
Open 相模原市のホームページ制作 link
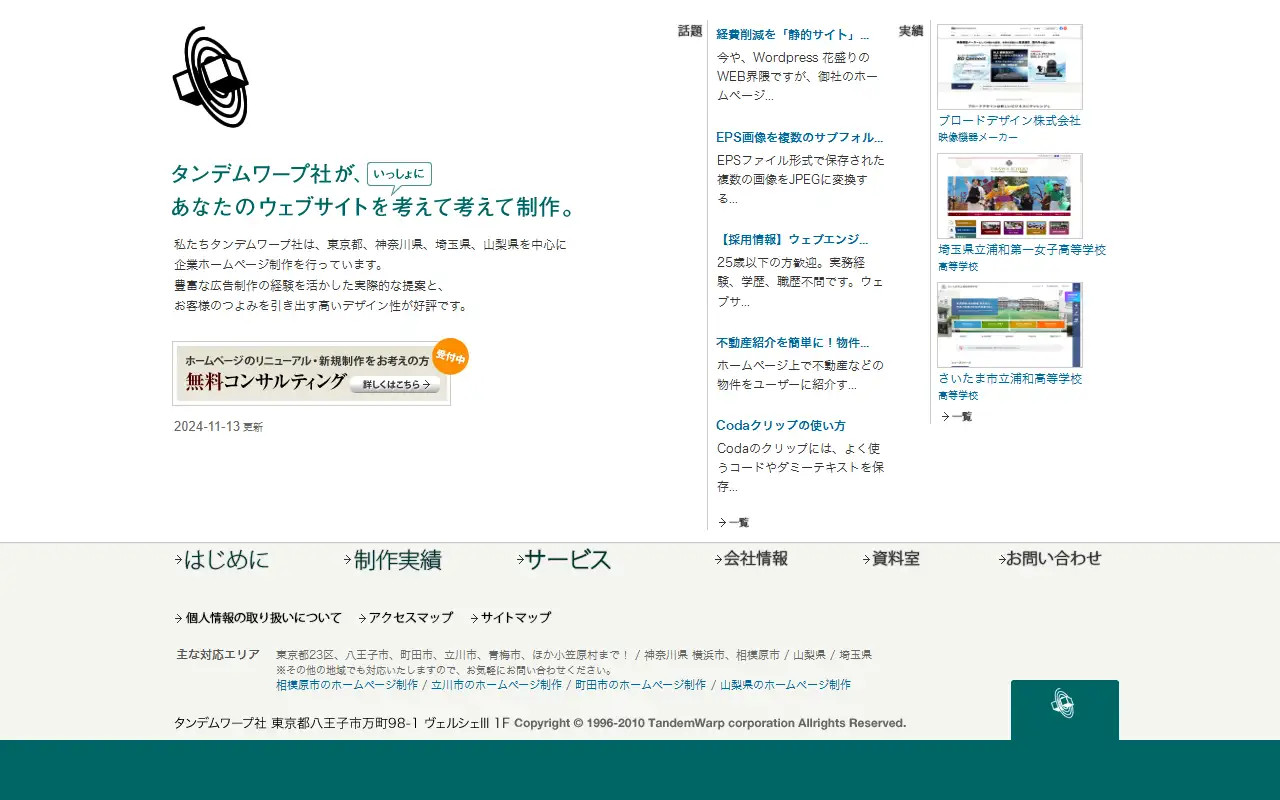pyautogui.click(x=347, y=685)
